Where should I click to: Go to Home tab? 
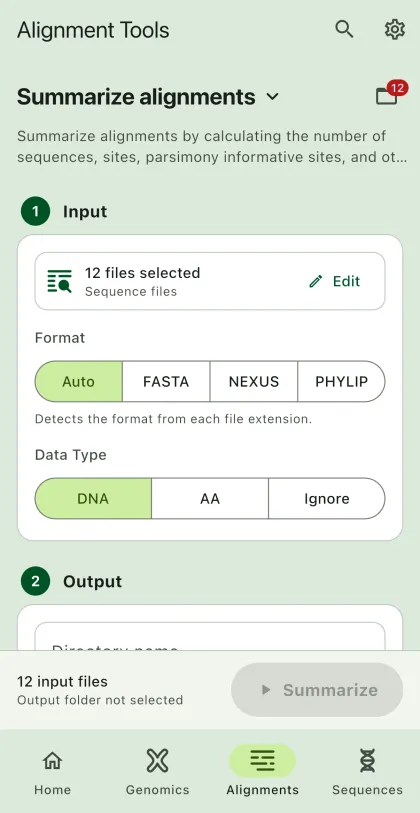point(52,773)
